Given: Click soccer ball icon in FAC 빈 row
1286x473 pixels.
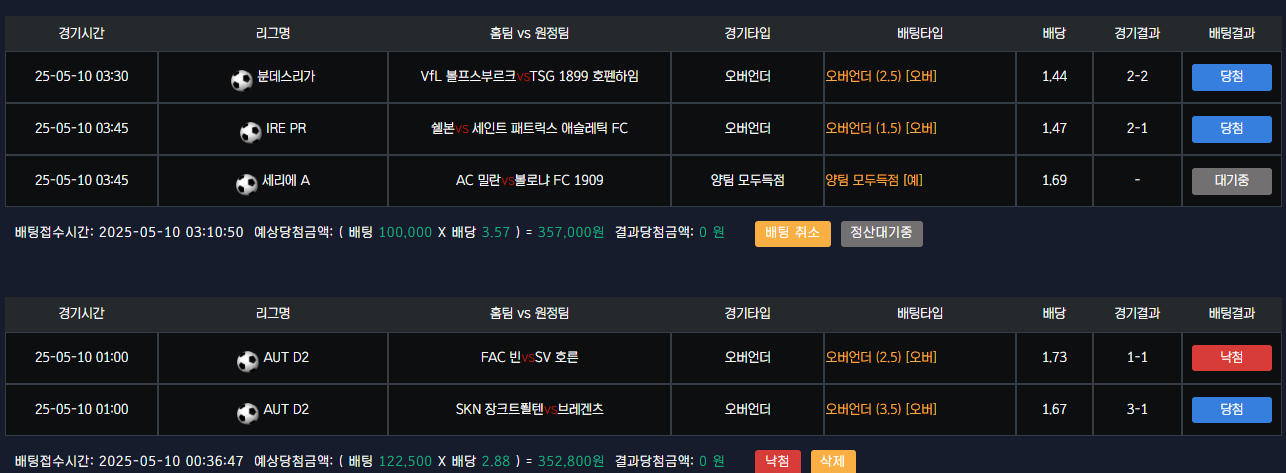Looking at the screenshot, I should [247, 360].
